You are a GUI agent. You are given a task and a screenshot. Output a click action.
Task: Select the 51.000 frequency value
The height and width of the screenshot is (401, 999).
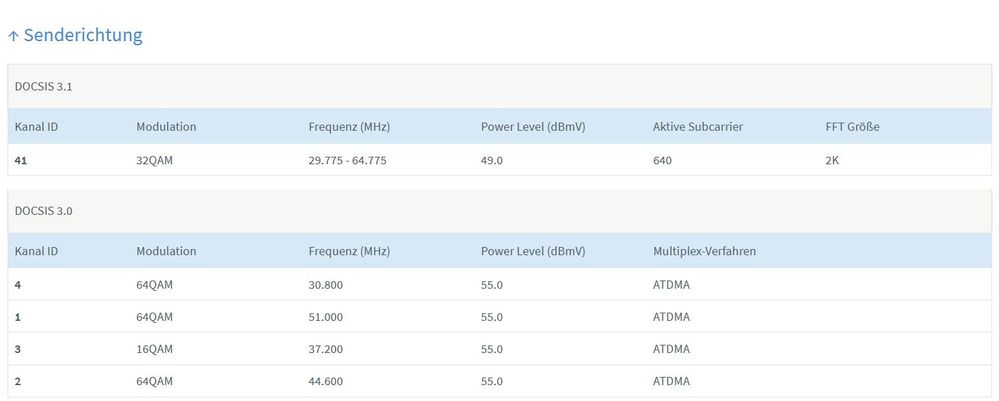pos(326,317)
